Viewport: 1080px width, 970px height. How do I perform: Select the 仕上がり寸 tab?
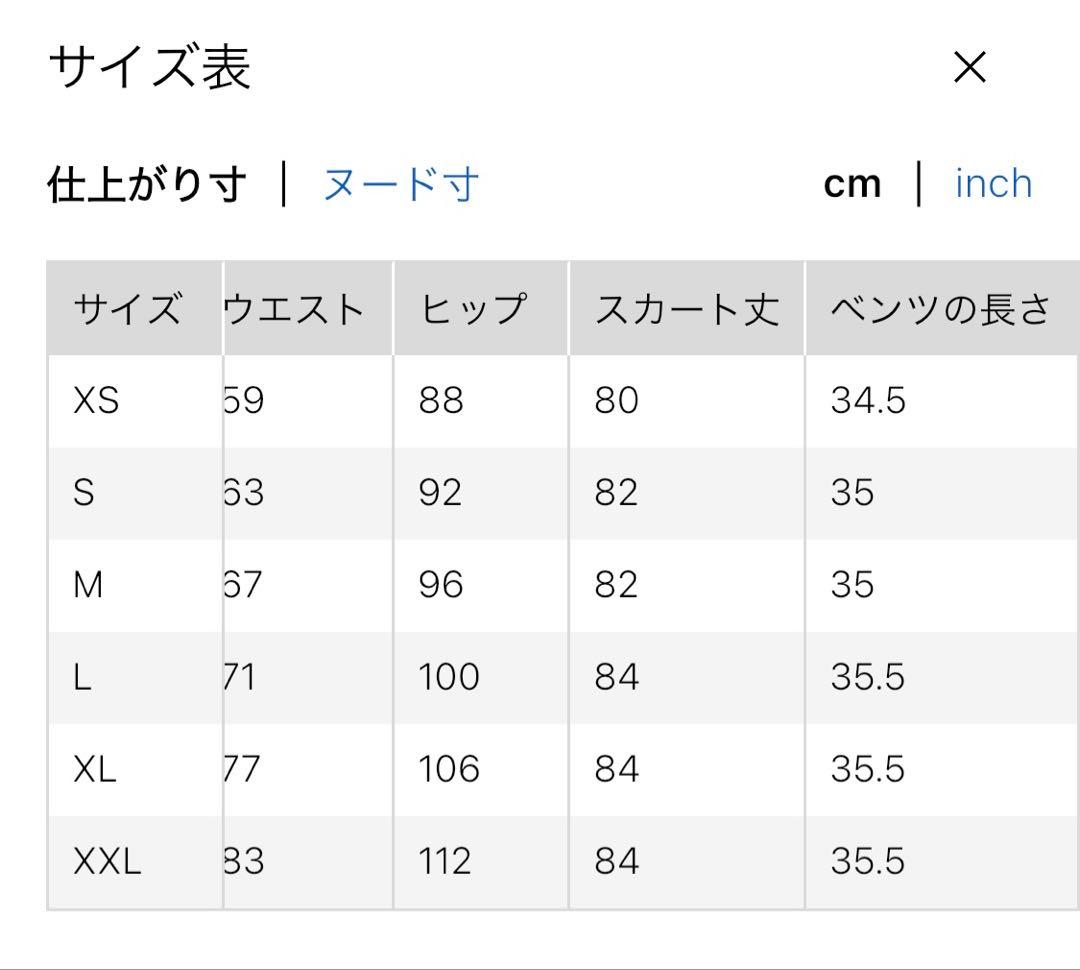(146, 185)
